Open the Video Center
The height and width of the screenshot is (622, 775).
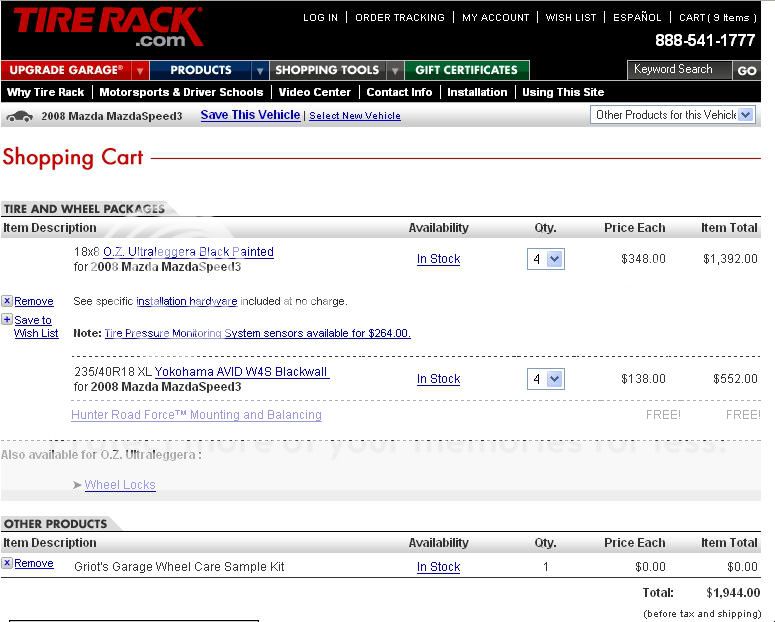[x=314, y=92]
